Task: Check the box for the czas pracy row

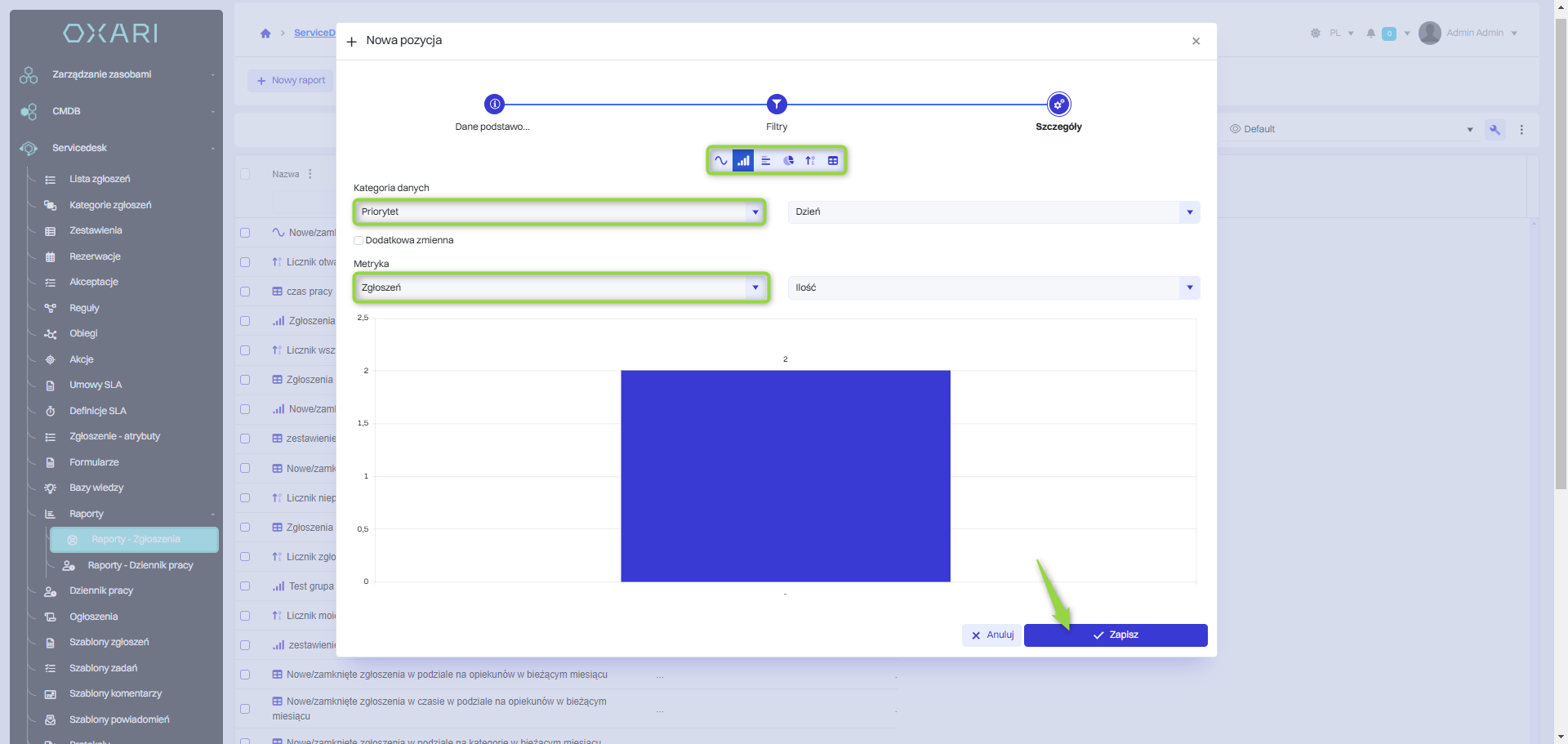Action: 245,292
